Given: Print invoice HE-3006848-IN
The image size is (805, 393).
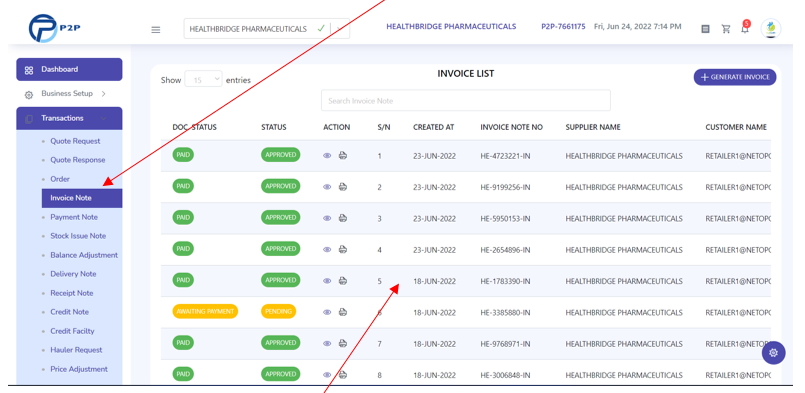Looking at the screenshot, I should pyautogui.click(x=343, y=375).
